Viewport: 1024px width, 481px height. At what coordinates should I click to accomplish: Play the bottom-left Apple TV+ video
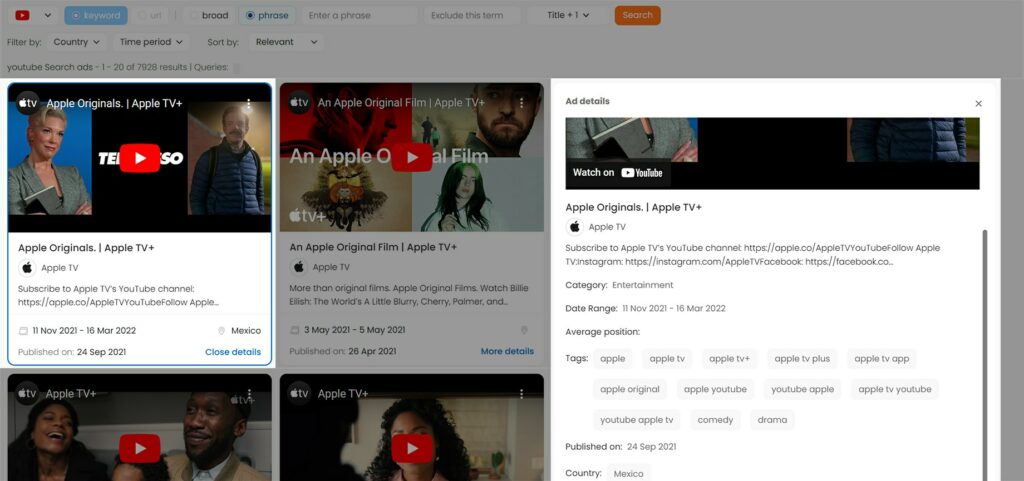140,448
